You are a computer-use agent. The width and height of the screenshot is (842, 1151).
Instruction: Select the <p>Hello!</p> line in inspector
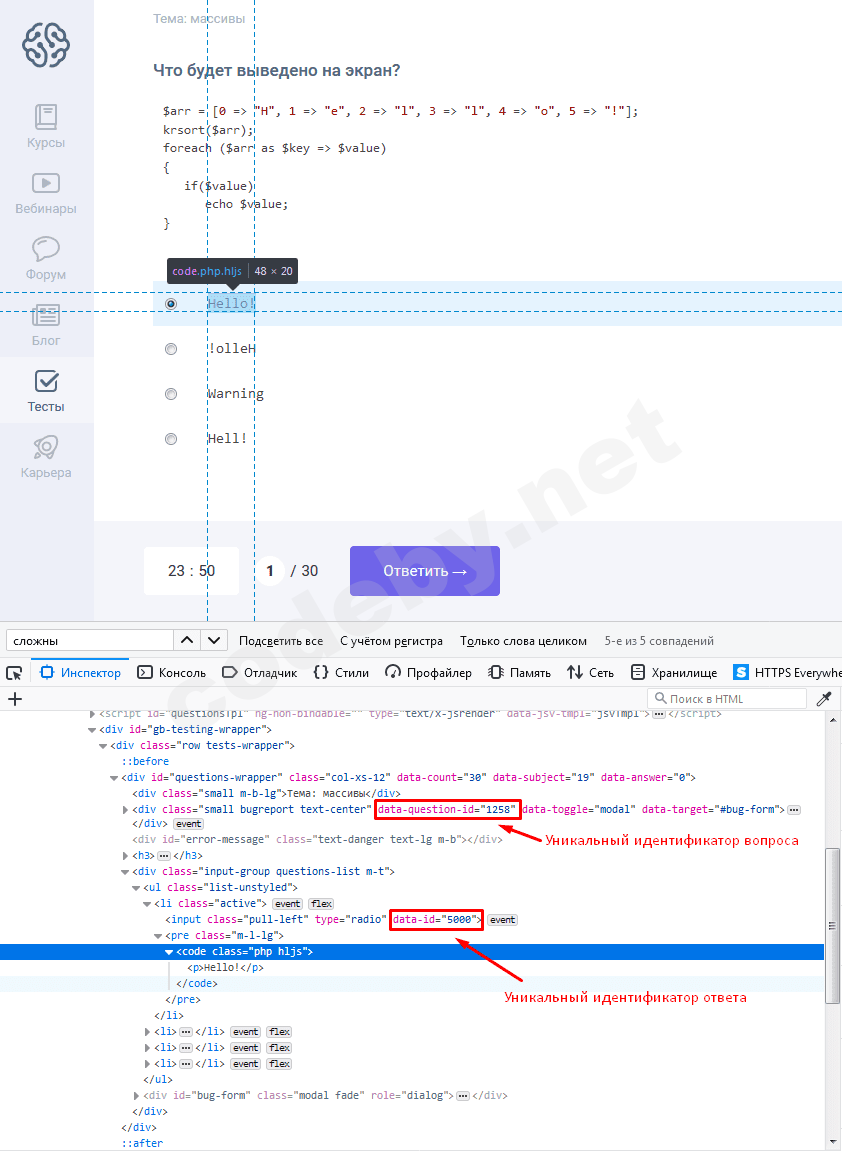tap(225, 967)
